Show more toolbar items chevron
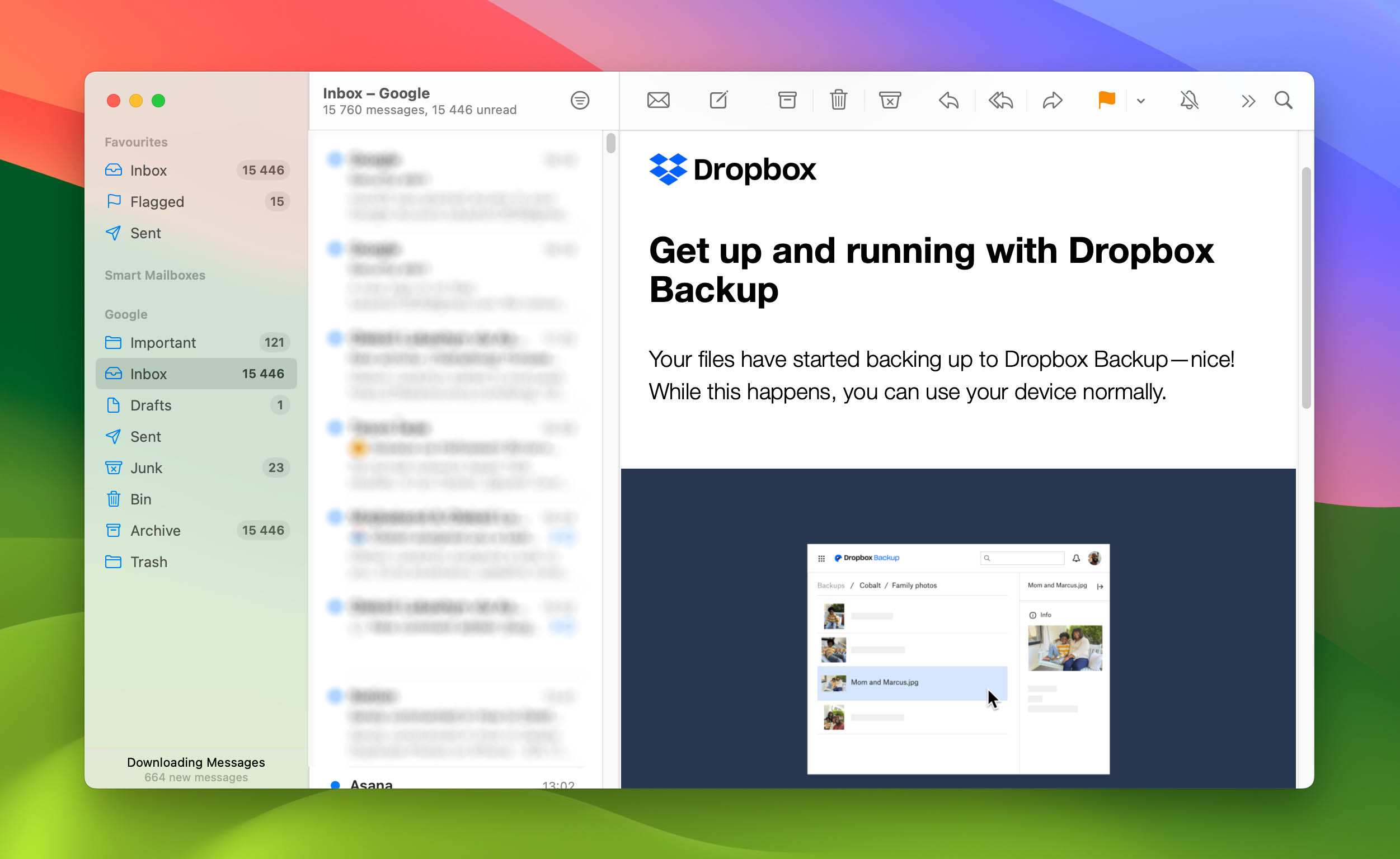This screenshot has height=859, width=1400. point(1248,101)
